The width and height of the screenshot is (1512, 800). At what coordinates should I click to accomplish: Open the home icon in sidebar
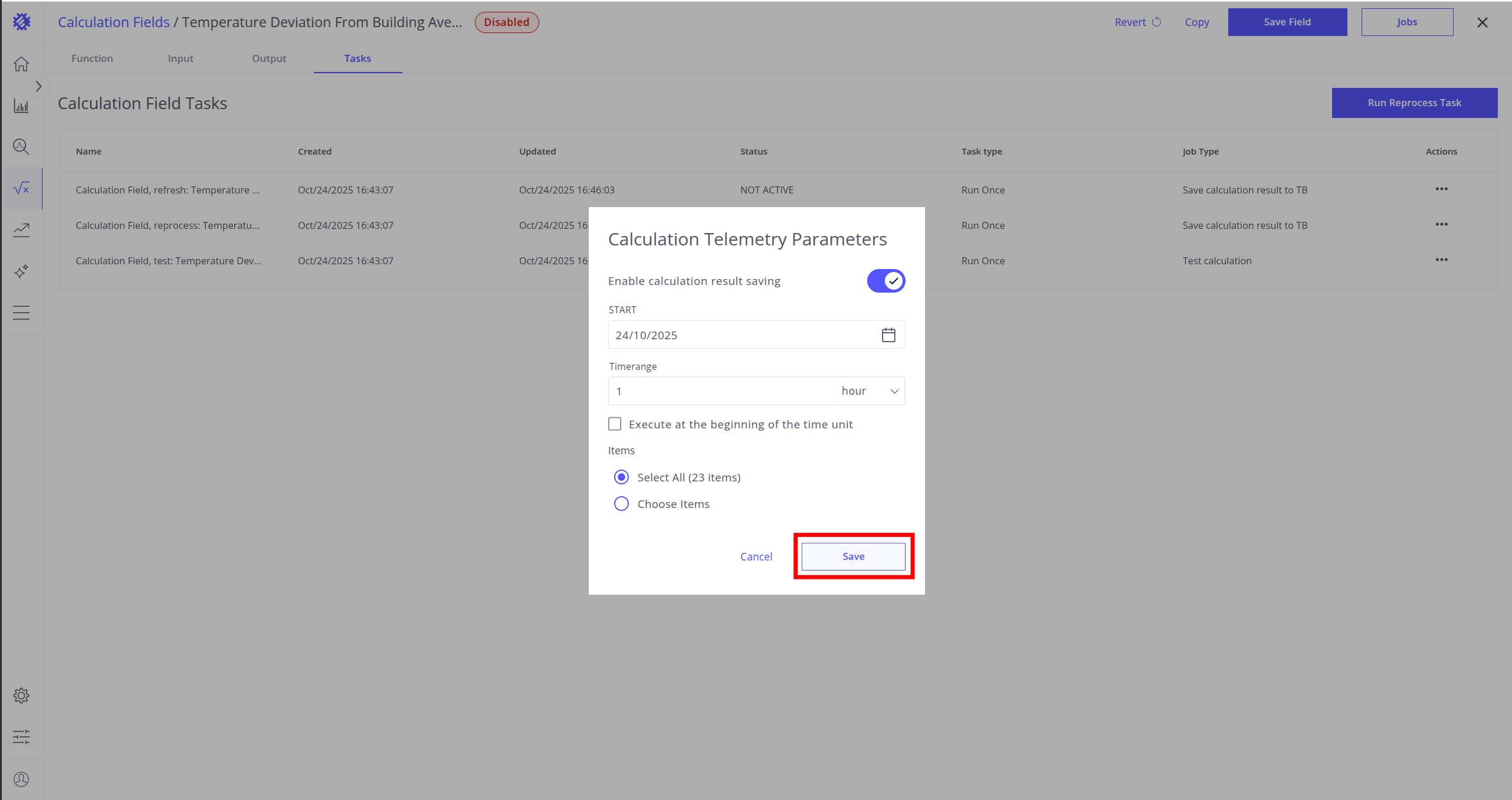(x=21, y=64)
